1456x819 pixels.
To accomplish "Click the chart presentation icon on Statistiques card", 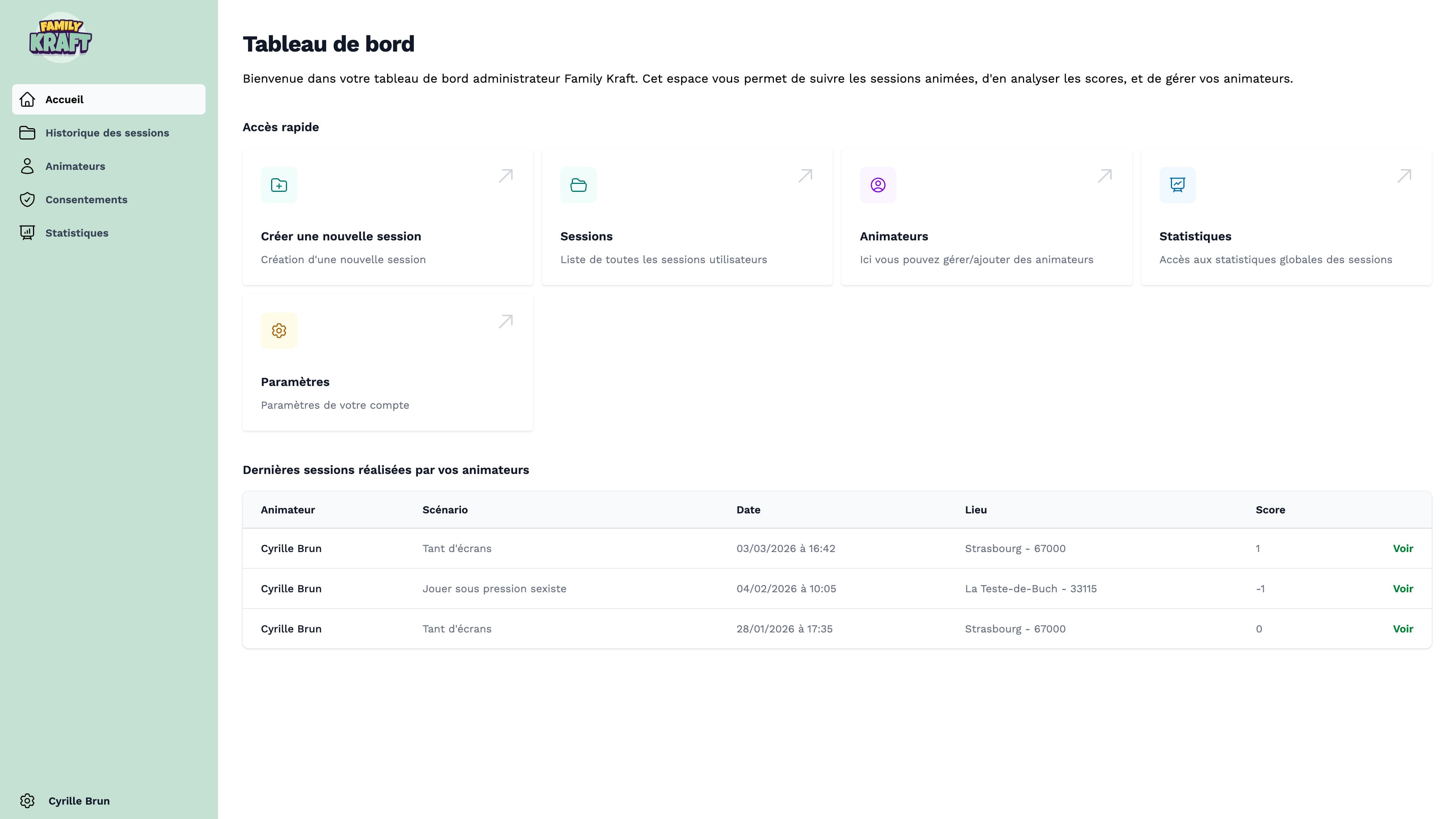I will pyautogui.click(x=1177, y=185).
